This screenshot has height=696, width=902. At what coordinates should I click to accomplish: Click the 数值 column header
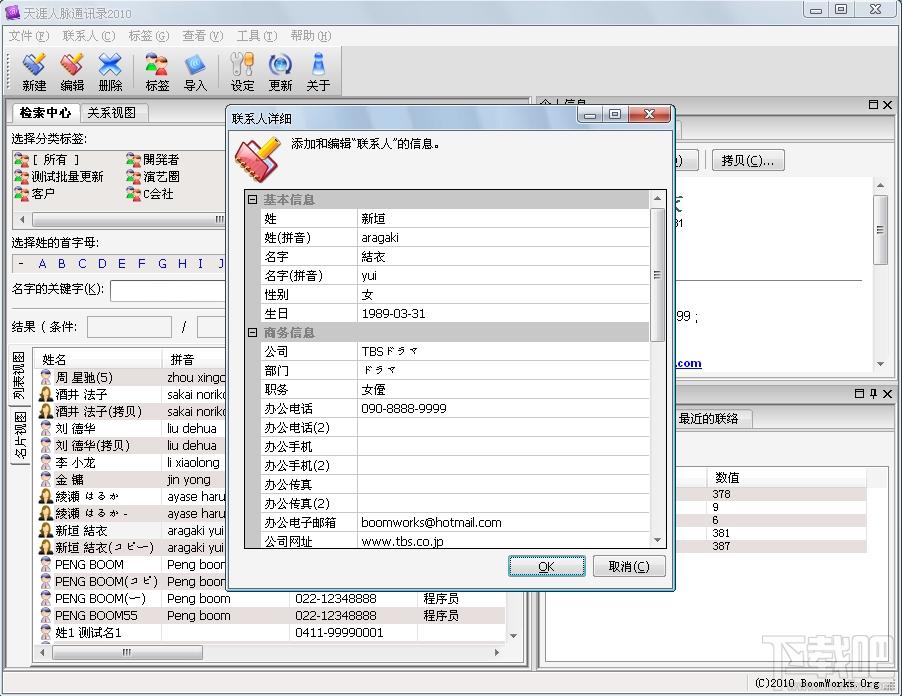coord(785,477)
